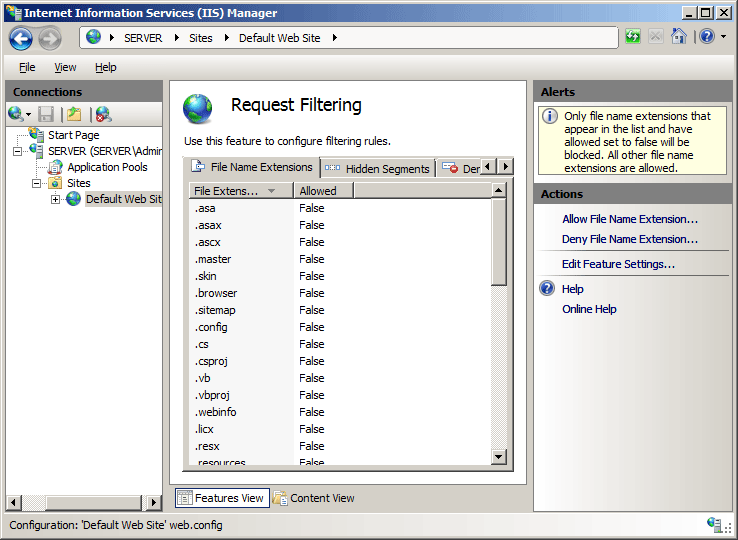Screen dimensions: 738x540
Task: Select the .config extension row
Action: coord(340,327)
